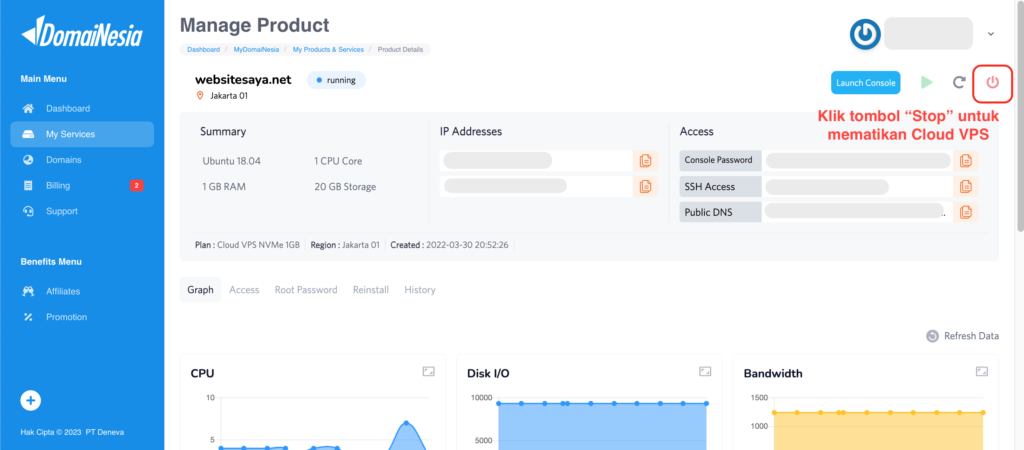Click Refresh Data
Viewport: 1024px width, 450px height.
coord(963,336)
